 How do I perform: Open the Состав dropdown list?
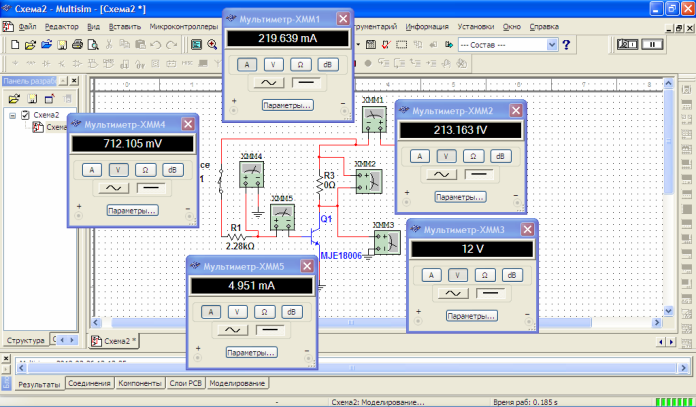coord(552,45)
